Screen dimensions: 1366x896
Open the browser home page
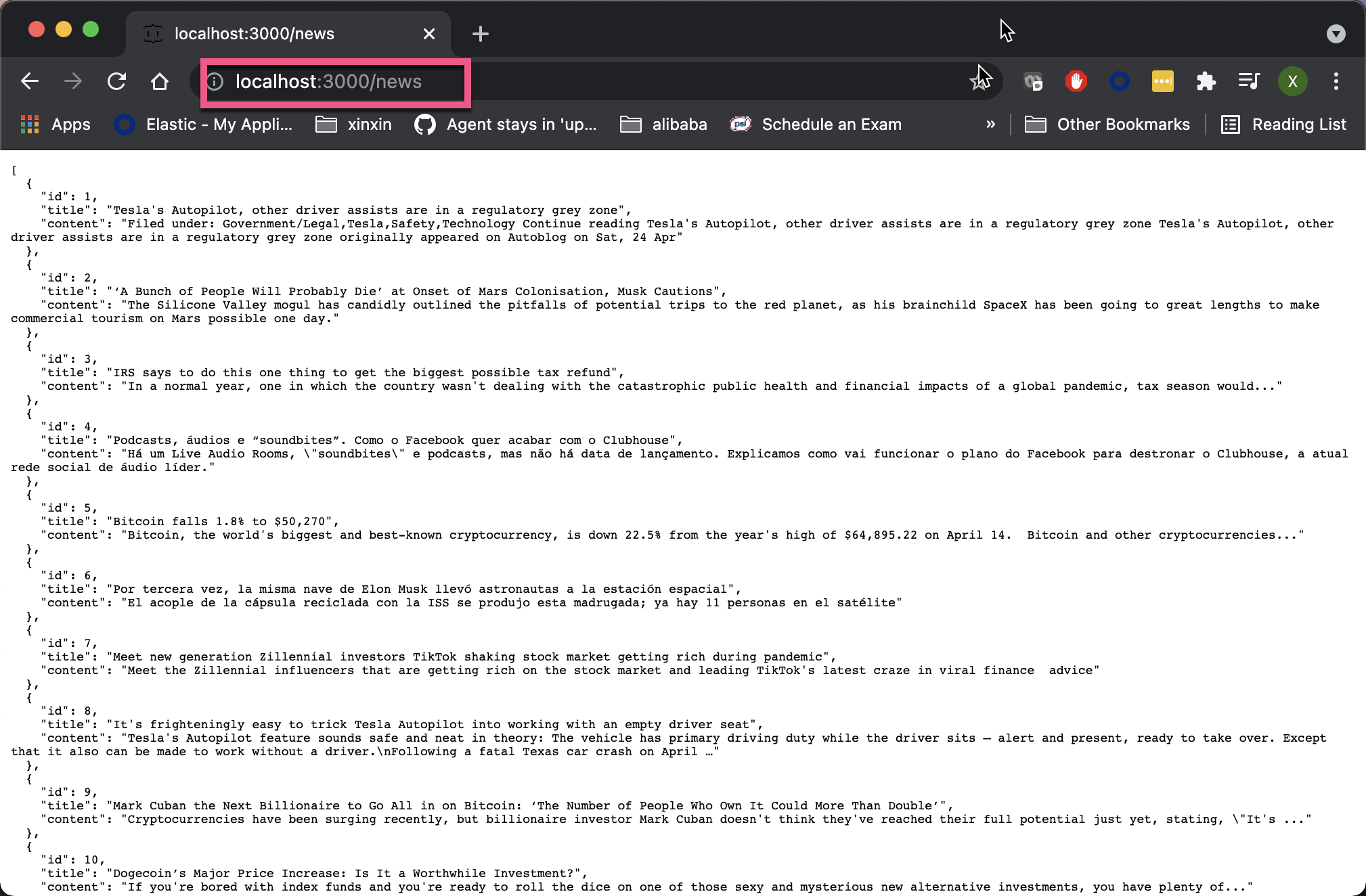[x=160, y=81]
